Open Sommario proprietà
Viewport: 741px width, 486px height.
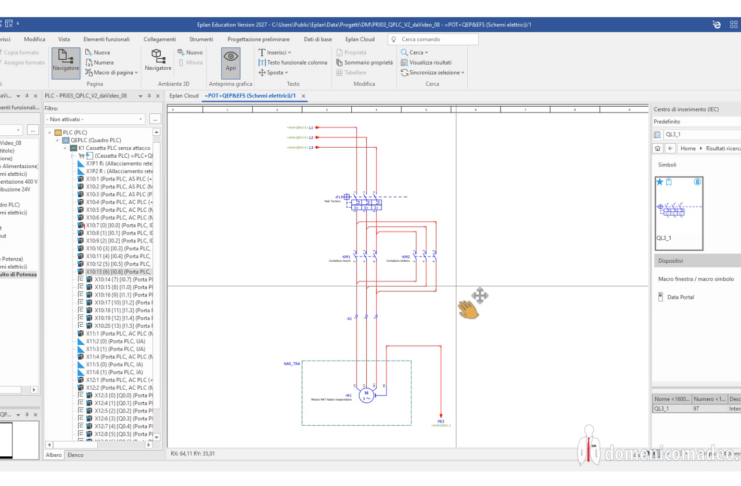(364, 62)
